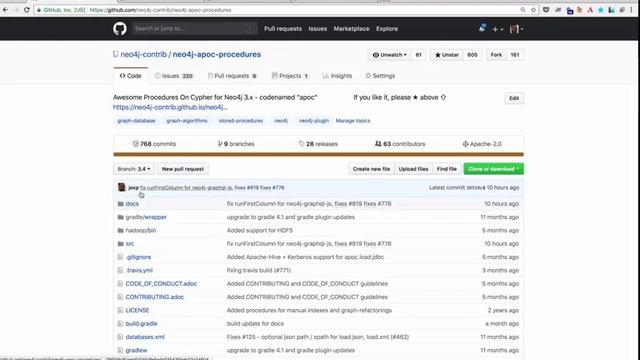Image resolution: width=640 pixels, height=360 pixels.
Task: Click the graph-algorithms topic tag
Action: (187, 121)
